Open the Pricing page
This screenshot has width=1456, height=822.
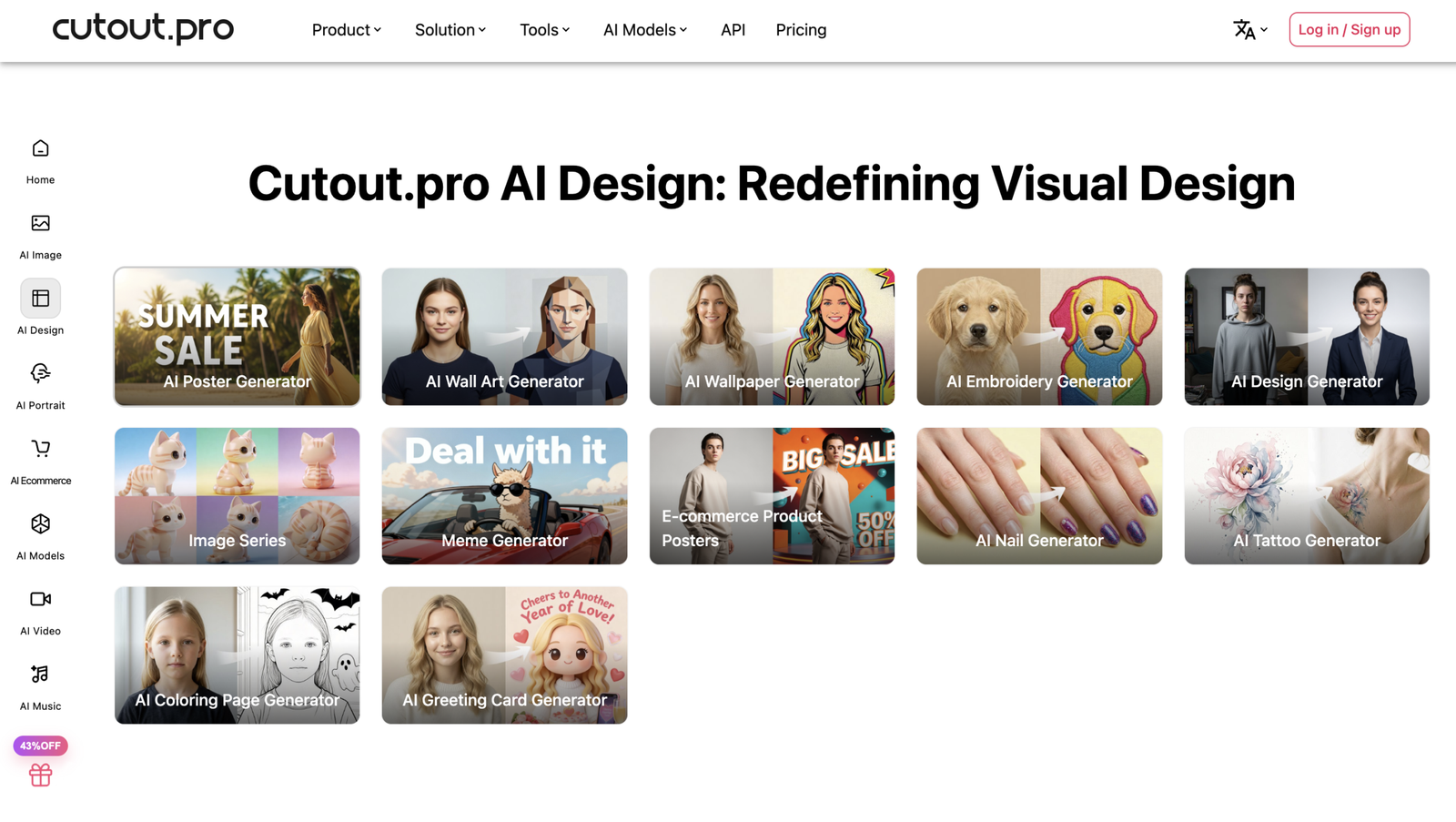[801, 30]
